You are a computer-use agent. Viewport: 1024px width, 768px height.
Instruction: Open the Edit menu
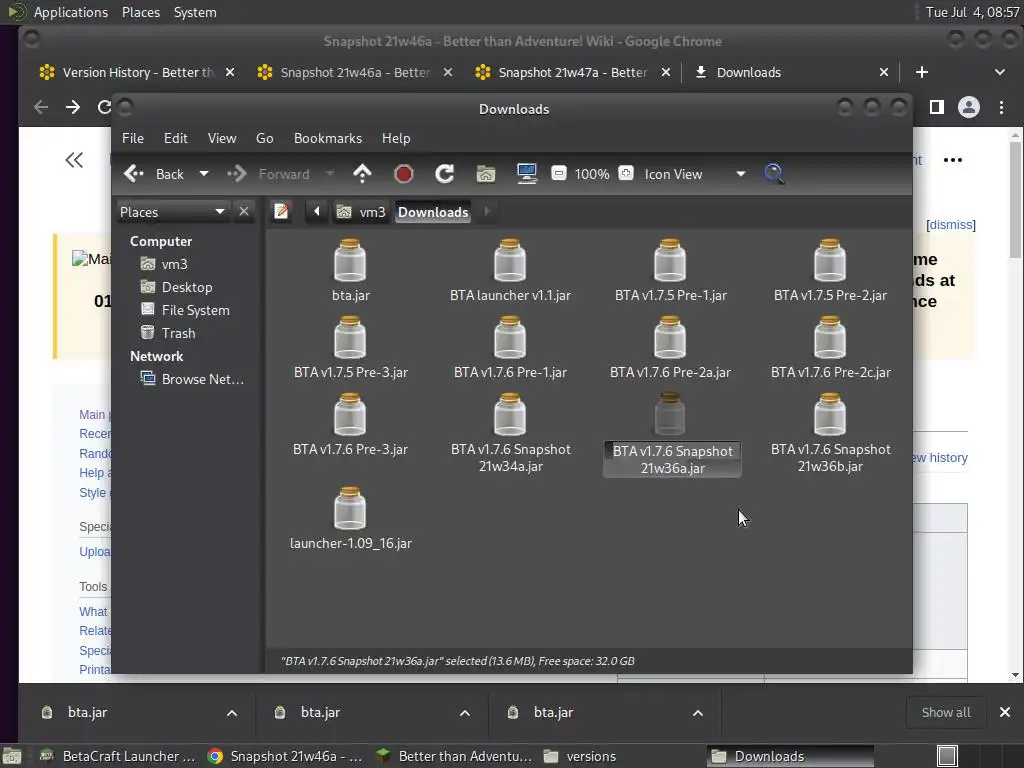pos(176,138)
